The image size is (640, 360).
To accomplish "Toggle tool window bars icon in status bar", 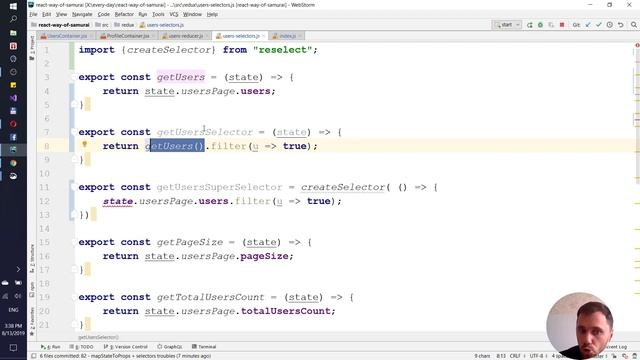I will [34, 356].
